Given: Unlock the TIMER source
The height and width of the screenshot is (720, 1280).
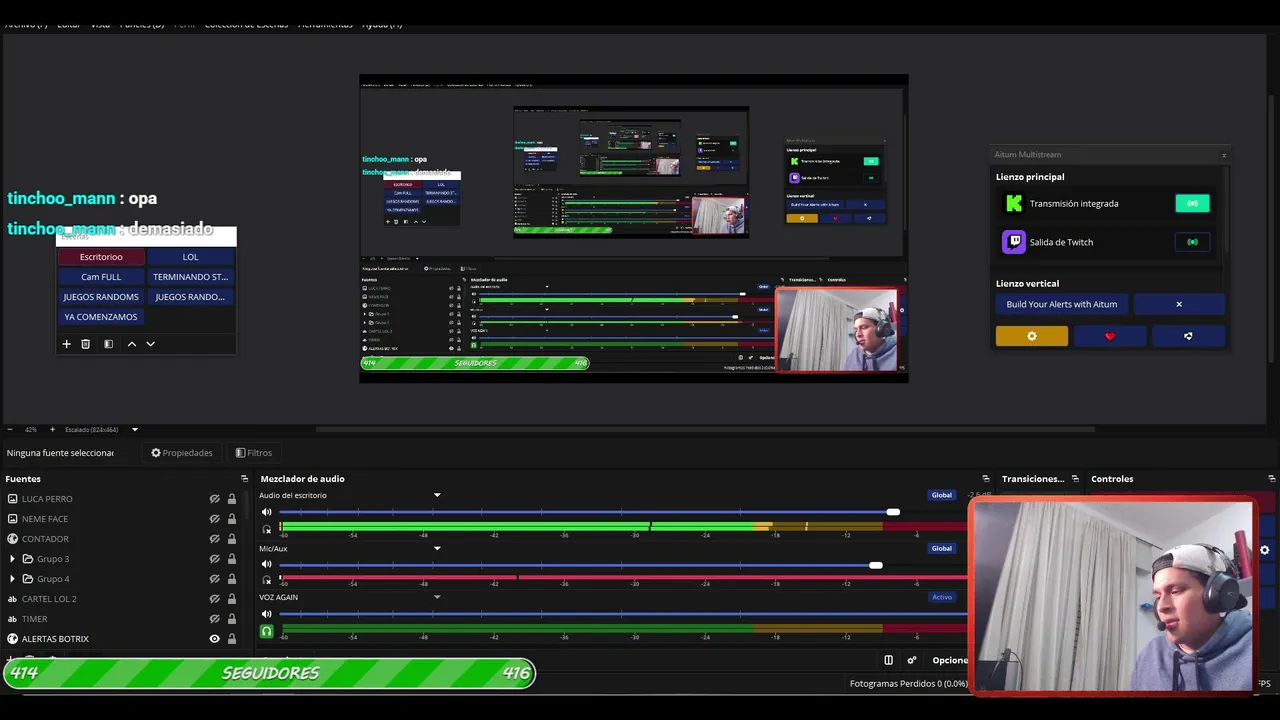Looking at the screenshot, I should coord(232,619).
